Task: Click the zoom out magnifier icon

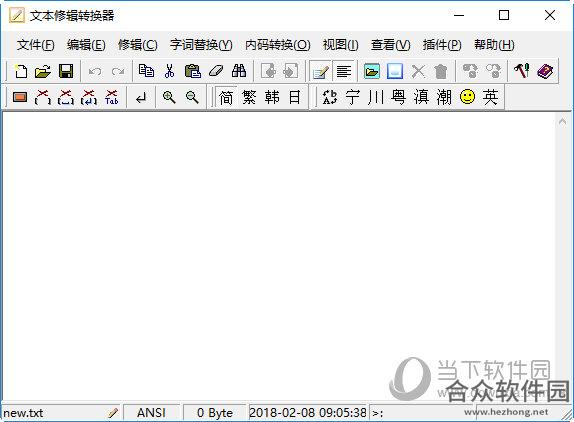Action: point(192,97)
